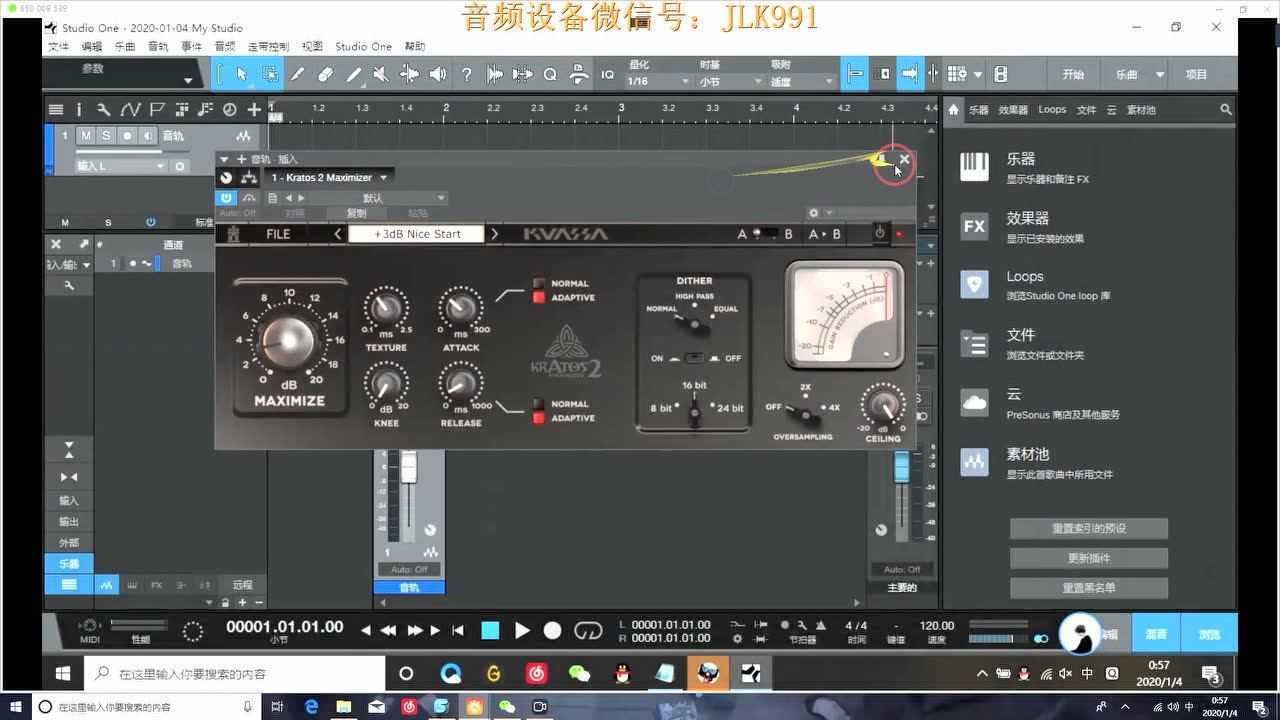Select the Arrow tool in toolbar
Screen dimensions: 1280x720
coord(241,74)
